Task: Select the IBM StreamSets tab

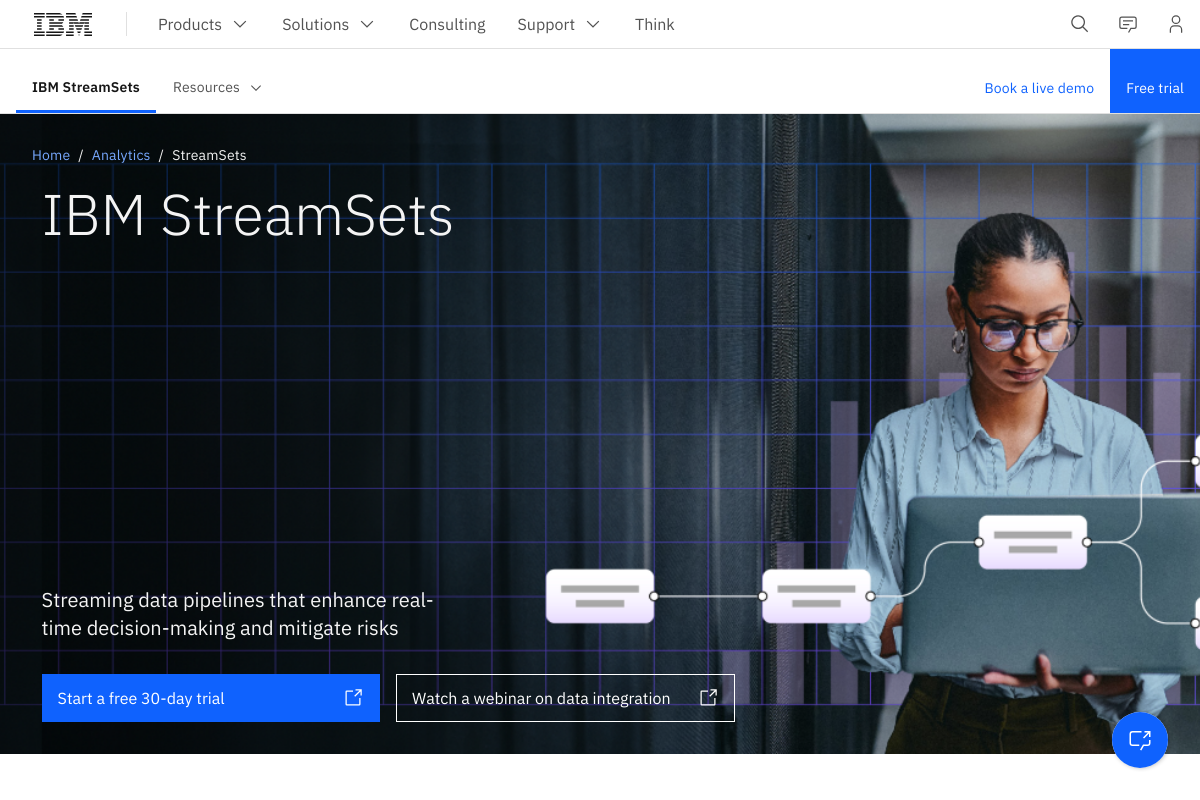Action: click(x=86, y=88)
